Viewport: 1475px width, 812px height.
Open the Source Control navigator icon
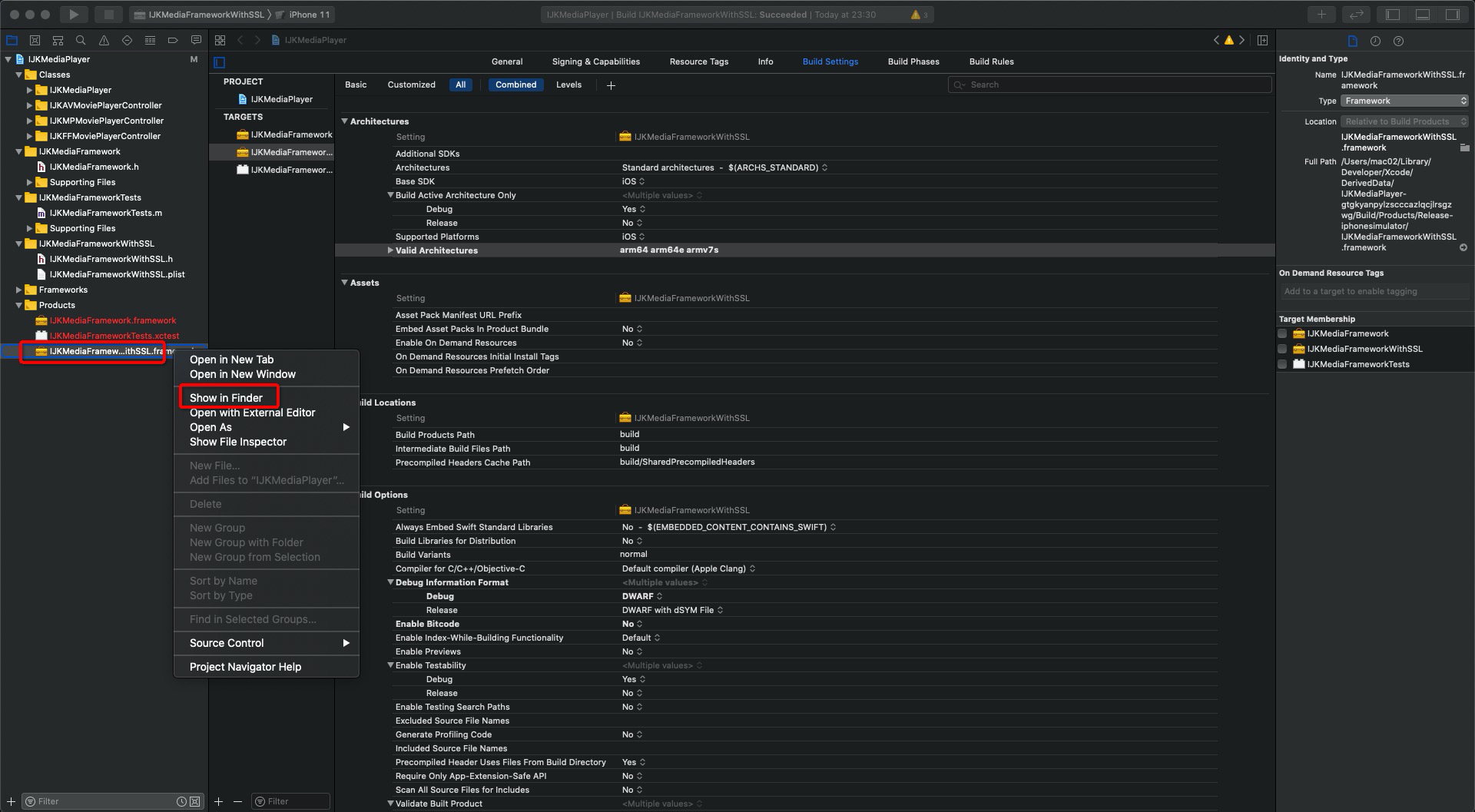click(x=35, y=41)
